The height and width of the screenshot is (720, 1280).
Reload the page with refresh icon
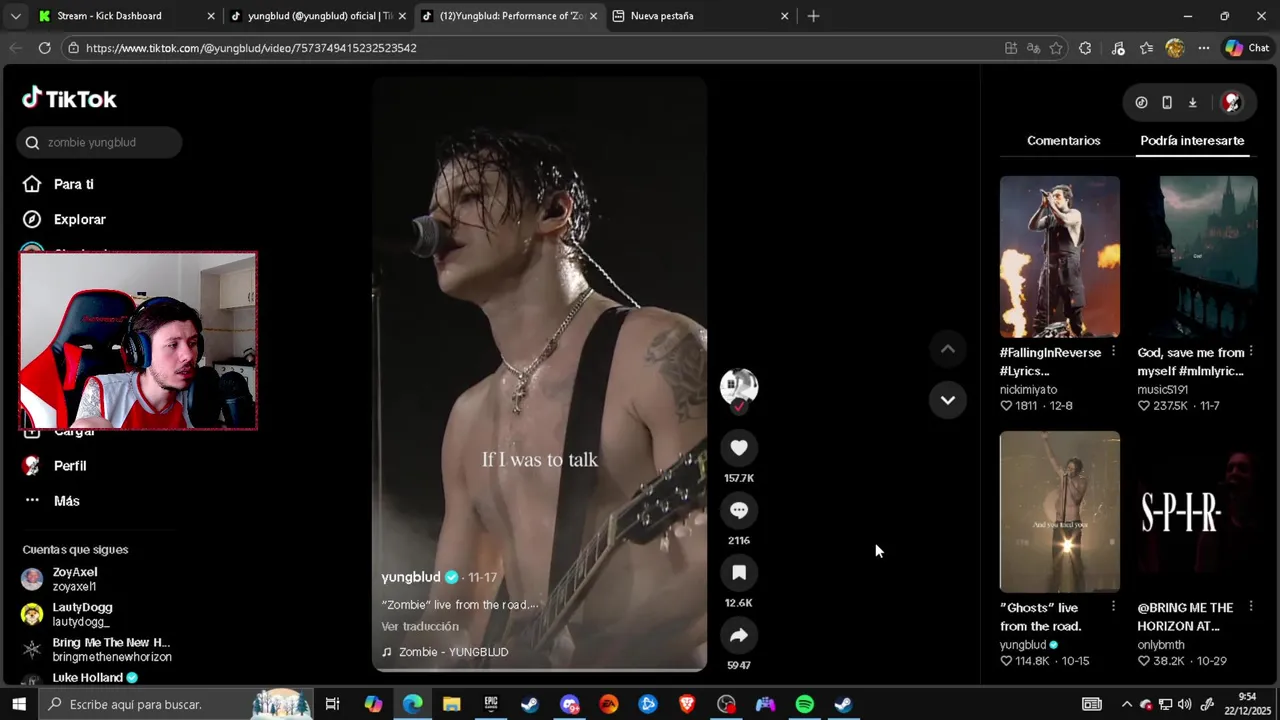click(x=44, y=48)
